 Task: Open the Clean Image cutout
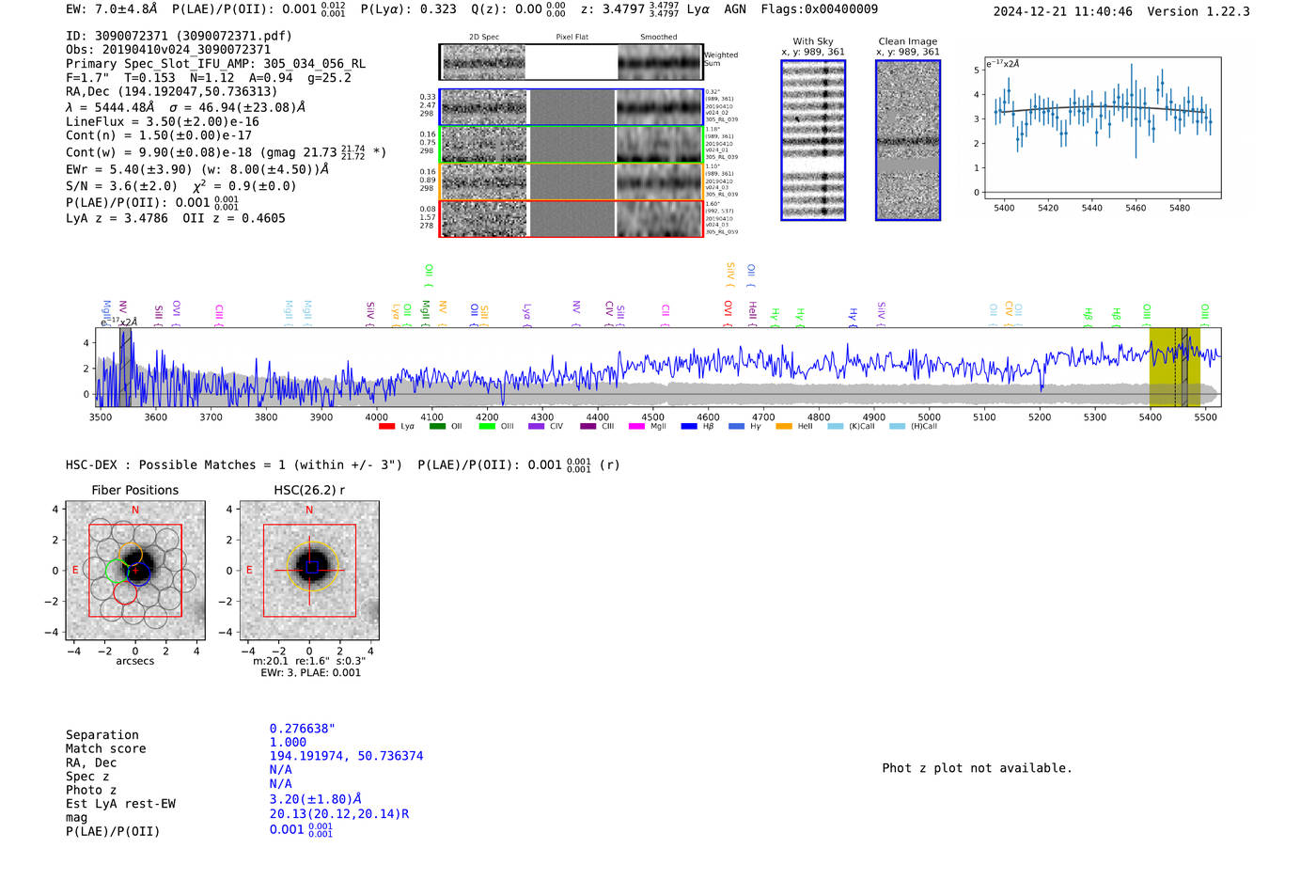pyautogui.click(x=908, y=140)
